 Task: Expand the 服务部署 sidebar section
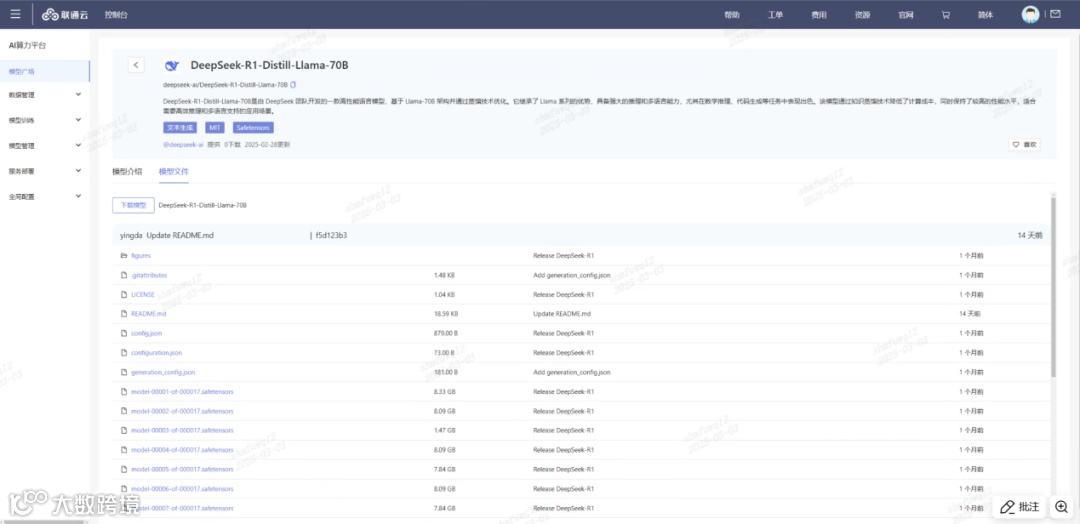coord(45,171)
